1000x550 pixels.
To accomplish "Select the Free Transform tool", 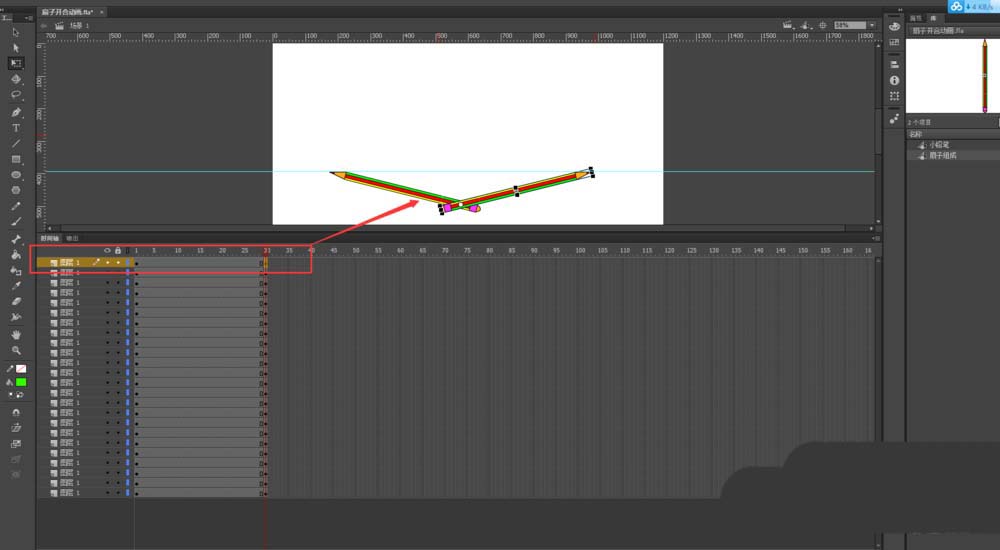I will (x=16, y=63).
